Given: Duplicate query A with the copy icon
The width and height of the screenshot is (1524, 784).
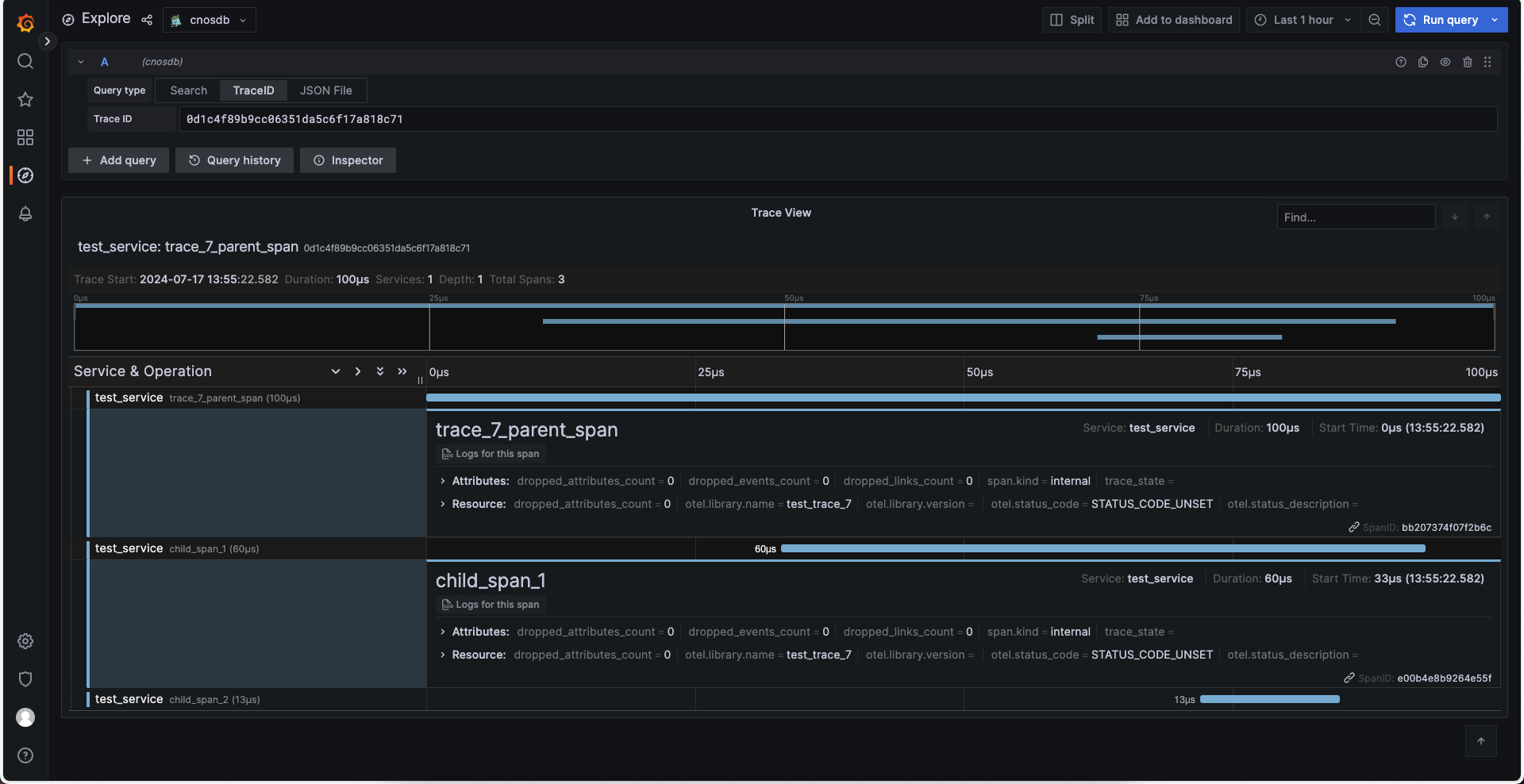Looking at the screenshot, I should click(x=1423, y=62).
